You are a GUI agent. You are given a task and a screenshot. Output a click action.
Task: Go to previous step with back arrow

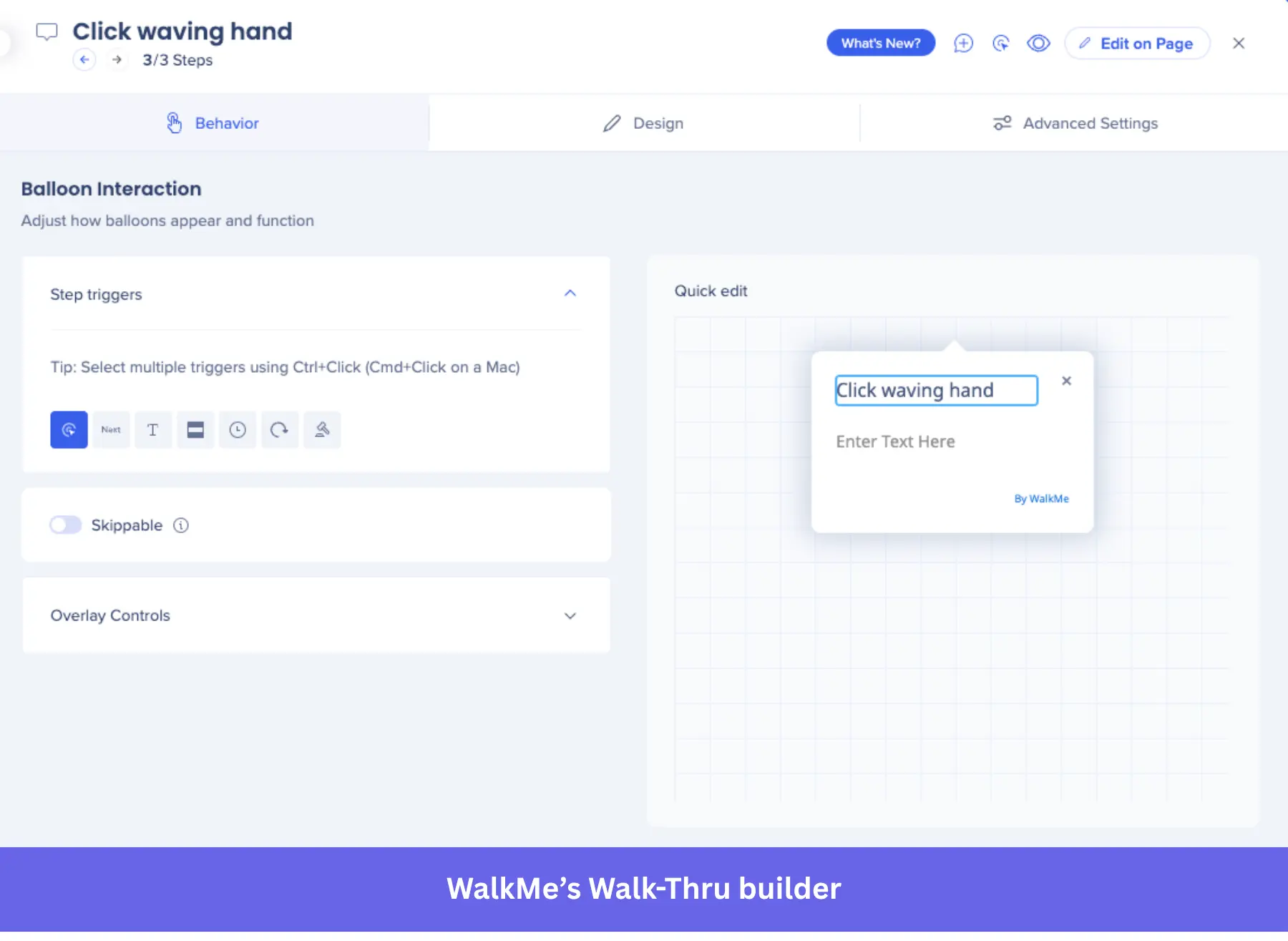point(84,60)
